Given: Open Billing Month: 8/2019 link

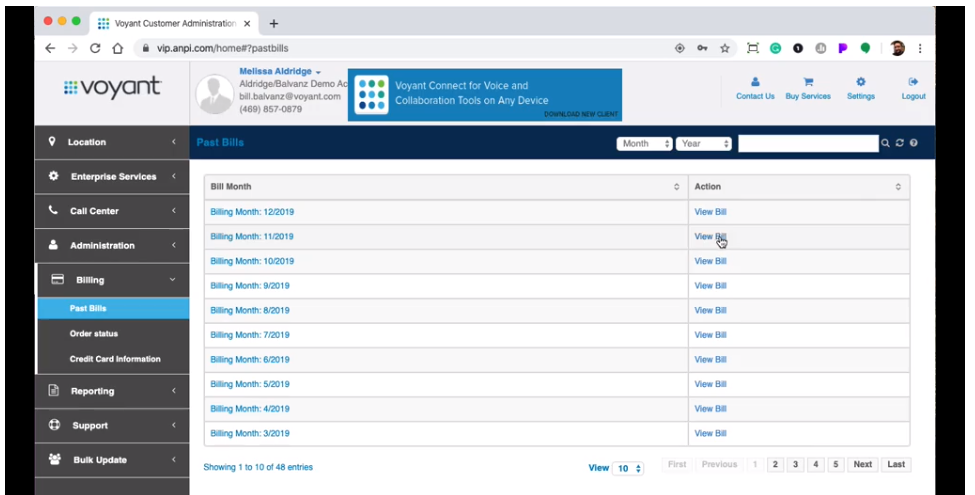Looking at the screenshot, I should point(249,310).
